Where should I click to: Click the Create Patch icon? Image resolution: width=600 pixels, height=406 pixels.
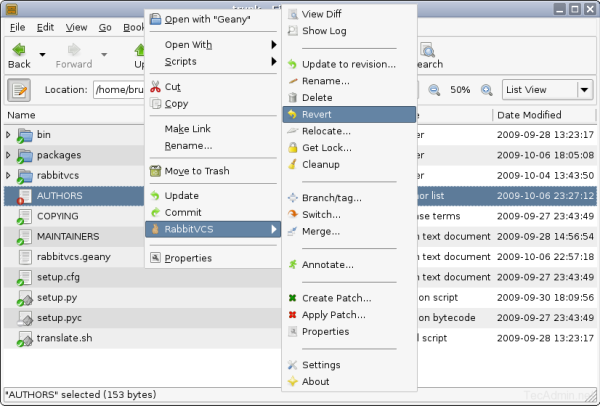tap(293, 298)
